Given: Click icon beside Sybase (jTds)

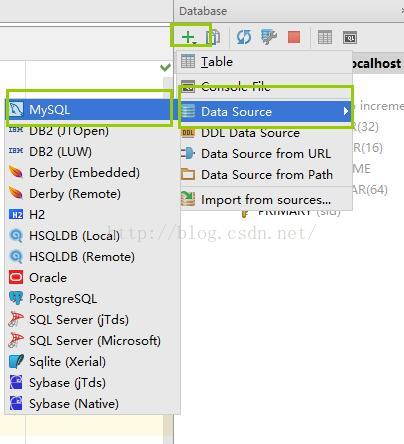Looking at the screenshot, I should point(16,383).
